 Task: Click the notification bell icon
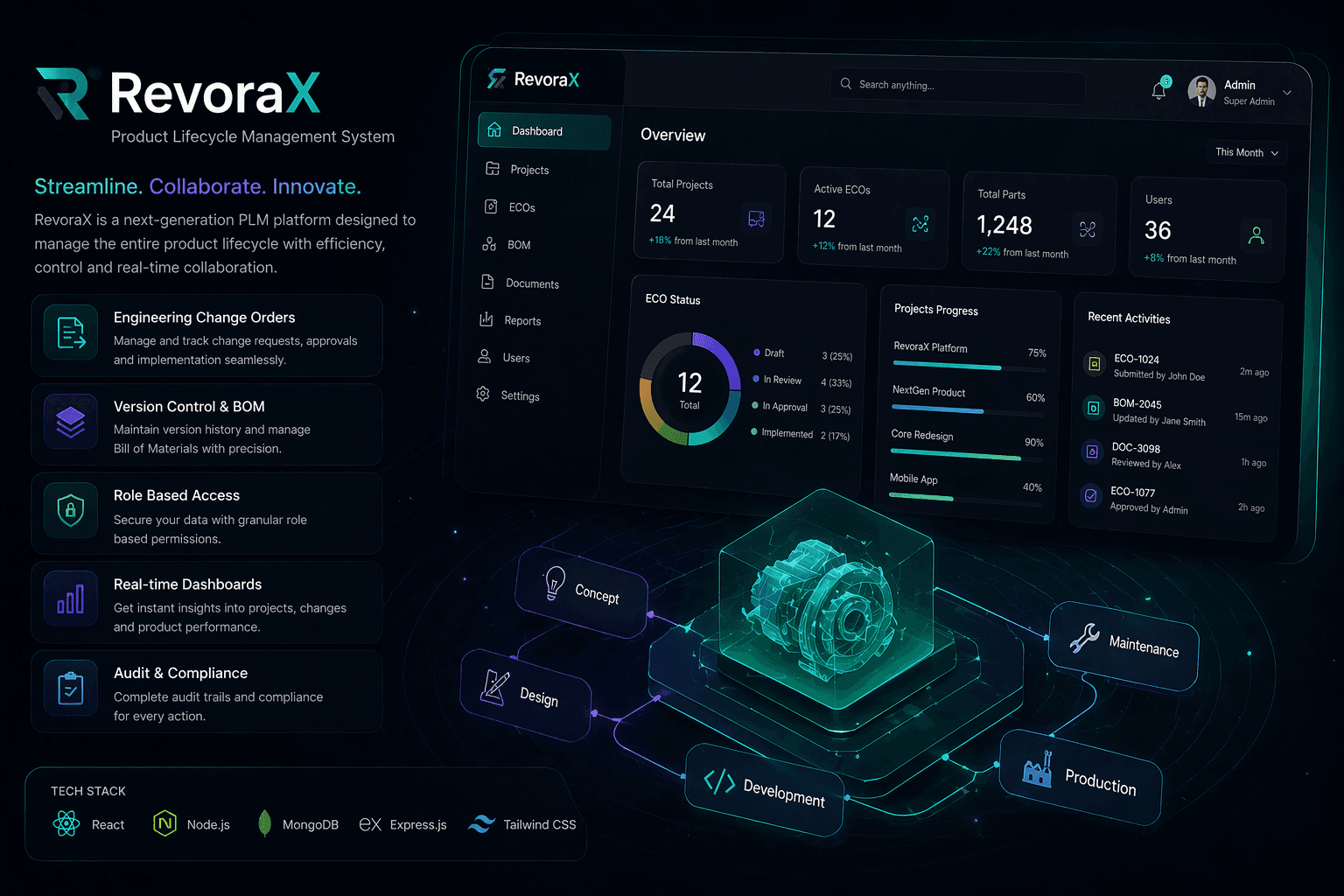1159,89
